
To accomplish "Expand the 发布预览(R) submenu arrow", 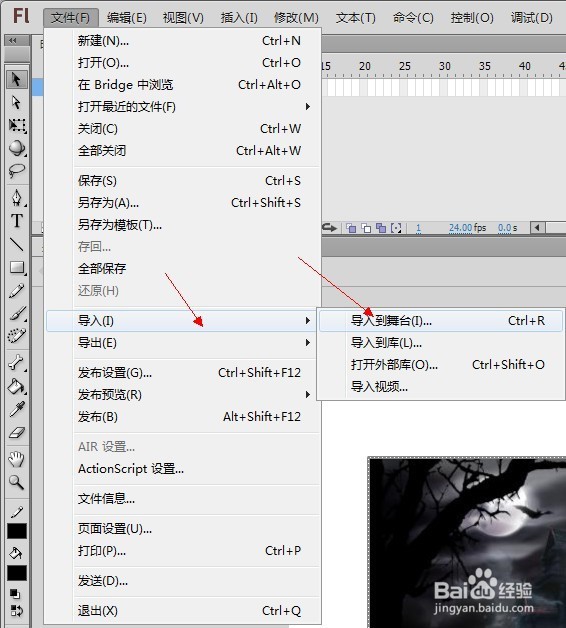I will pos(308,395).
